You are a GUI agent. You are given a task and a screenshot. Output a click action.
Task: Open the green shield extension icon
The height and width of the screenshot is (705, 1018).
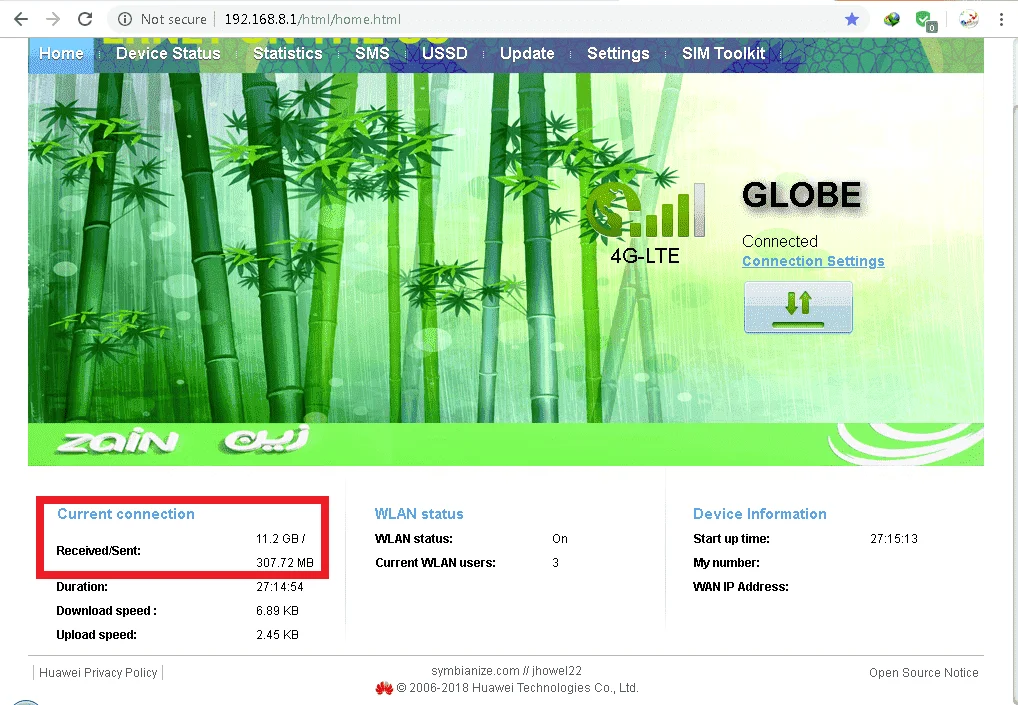(x=925, y=20)
